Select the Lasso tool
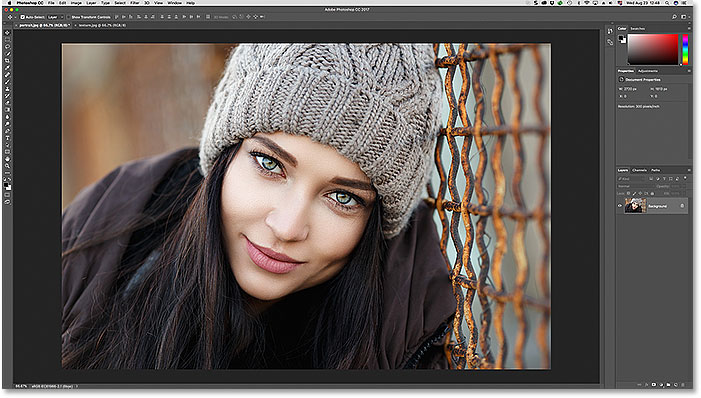Viewport: 701px width, 398px height. pos(8,47)
